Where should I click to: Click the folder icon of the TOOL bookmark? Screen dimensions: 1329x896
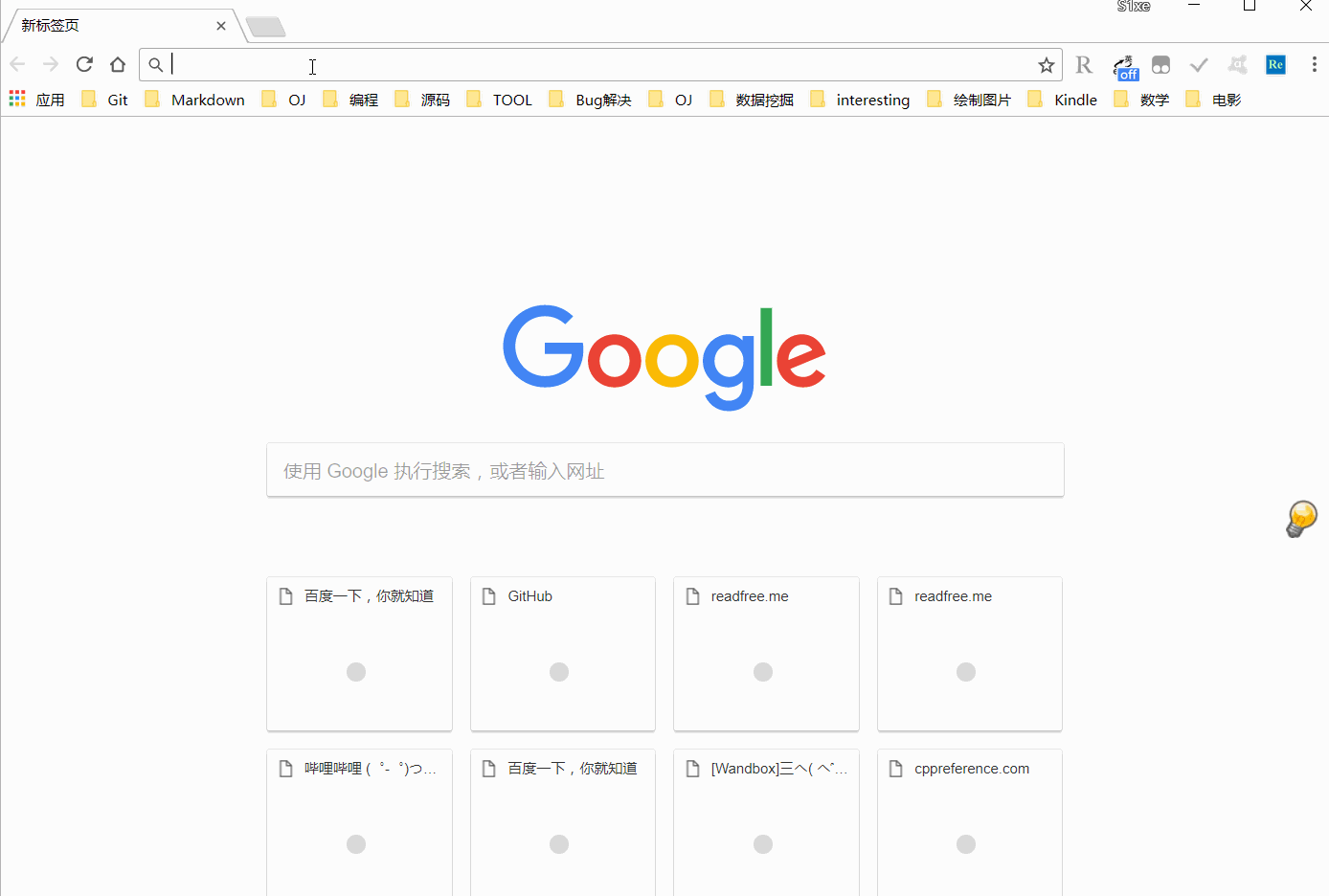pyautogui.click(x=474, y=99)
